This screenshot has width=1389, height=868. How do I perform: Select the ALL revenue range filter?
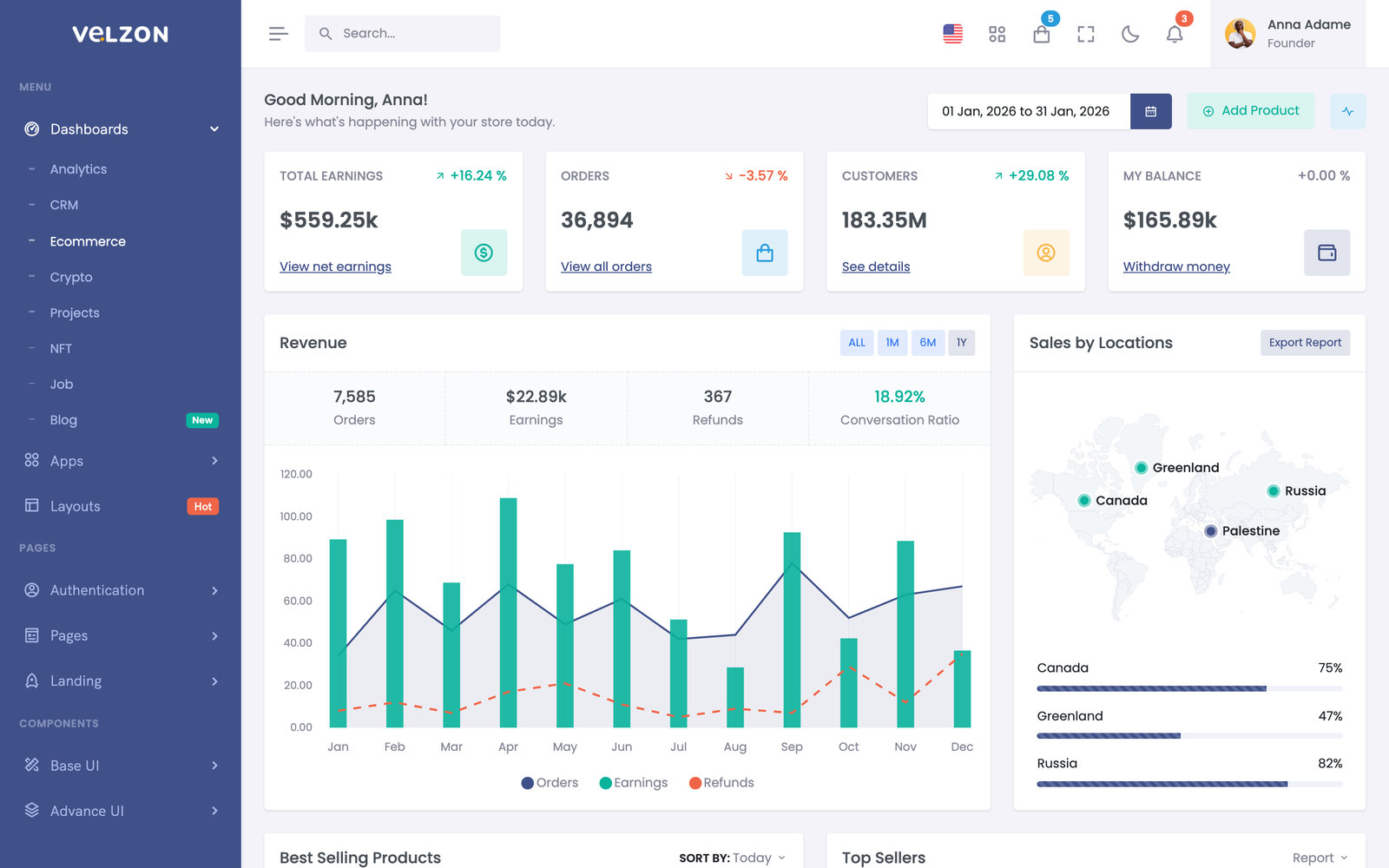tap(857, 343)
